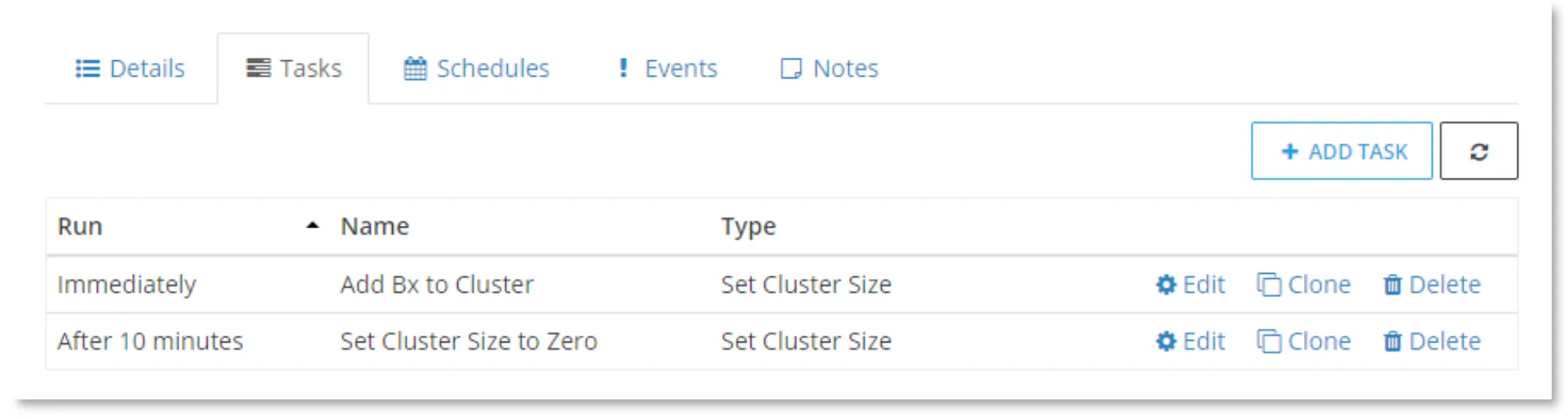The height and width of the screenshot is (419, 1568).
Task: Click trash icon for Add Bx to Cluster
Action: pyautogui.click(x=1393, y=284)
